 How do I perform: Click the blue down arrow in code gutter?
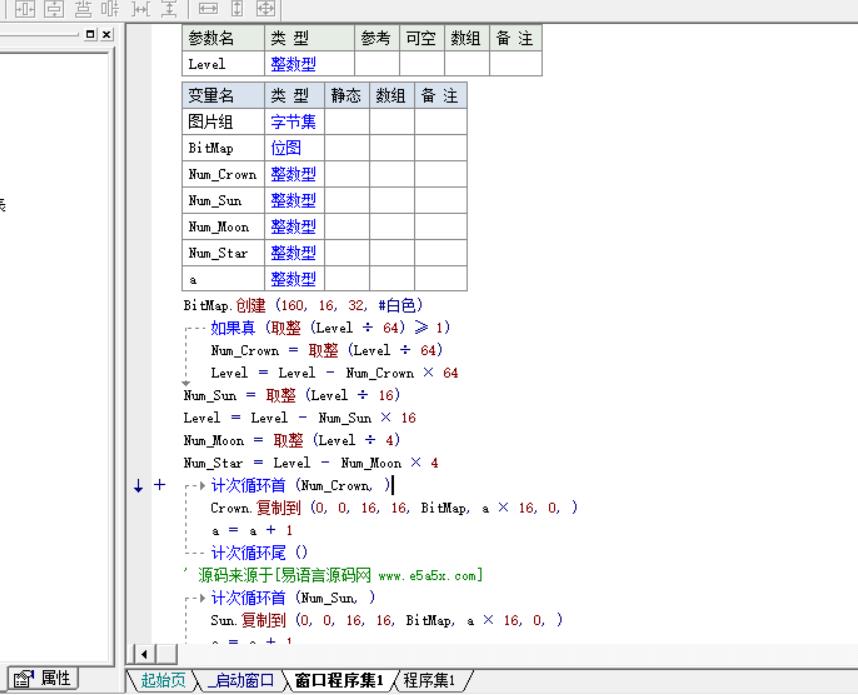pyautogui.click(x=138, y=485)
